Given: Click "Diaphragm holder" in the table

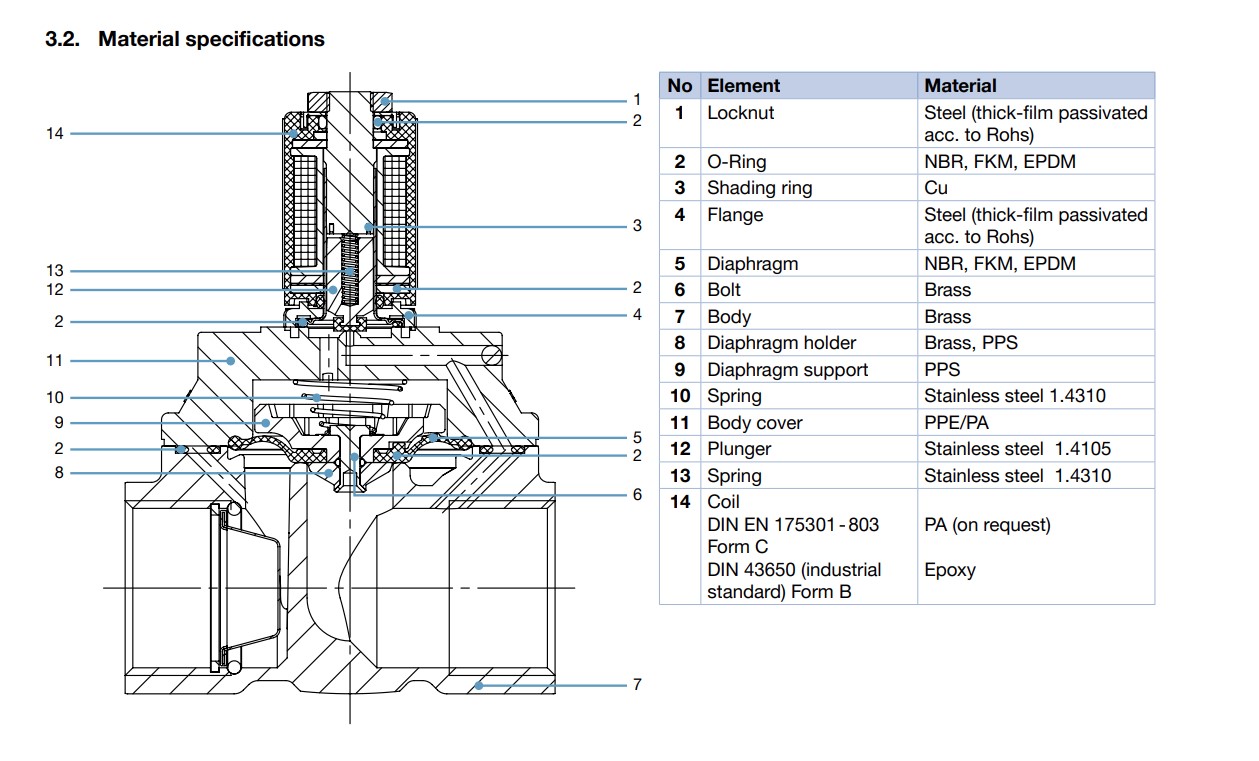Looking at the screenshot, I should tap(782, 343).
